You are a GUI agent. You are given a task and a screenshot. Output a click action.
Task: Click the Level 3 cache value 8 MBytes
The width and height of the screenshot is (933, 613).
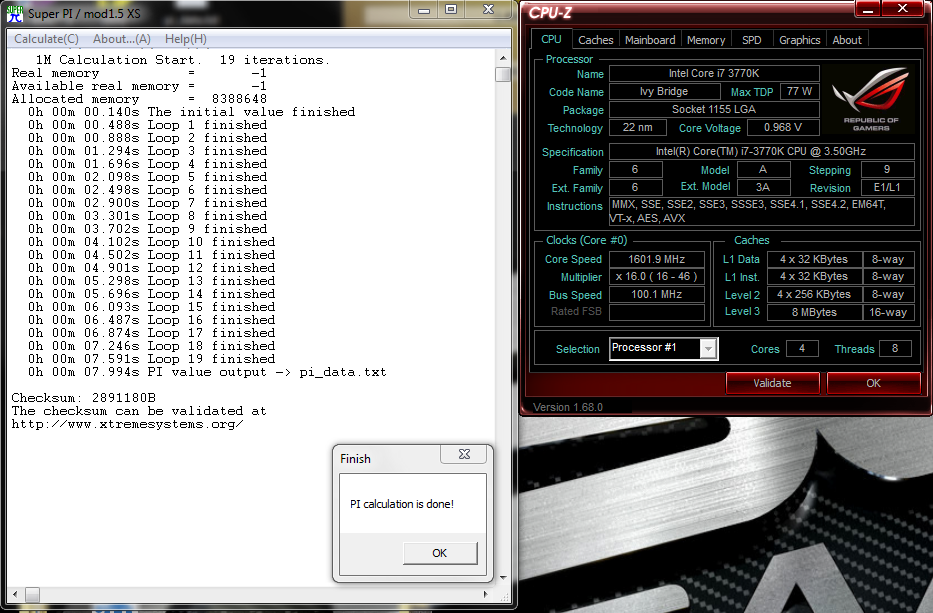point(814,312)
